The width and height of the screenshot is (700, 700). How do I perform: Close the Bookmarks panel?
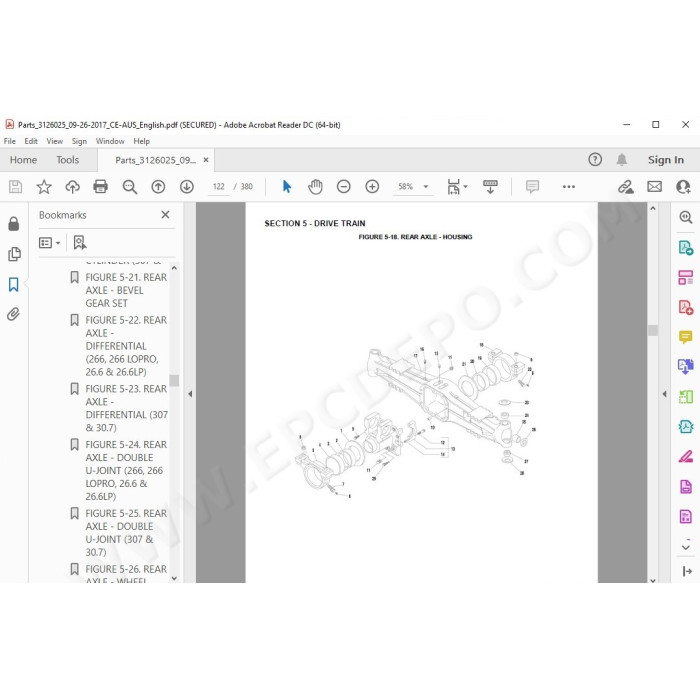[x=165, y=215]
